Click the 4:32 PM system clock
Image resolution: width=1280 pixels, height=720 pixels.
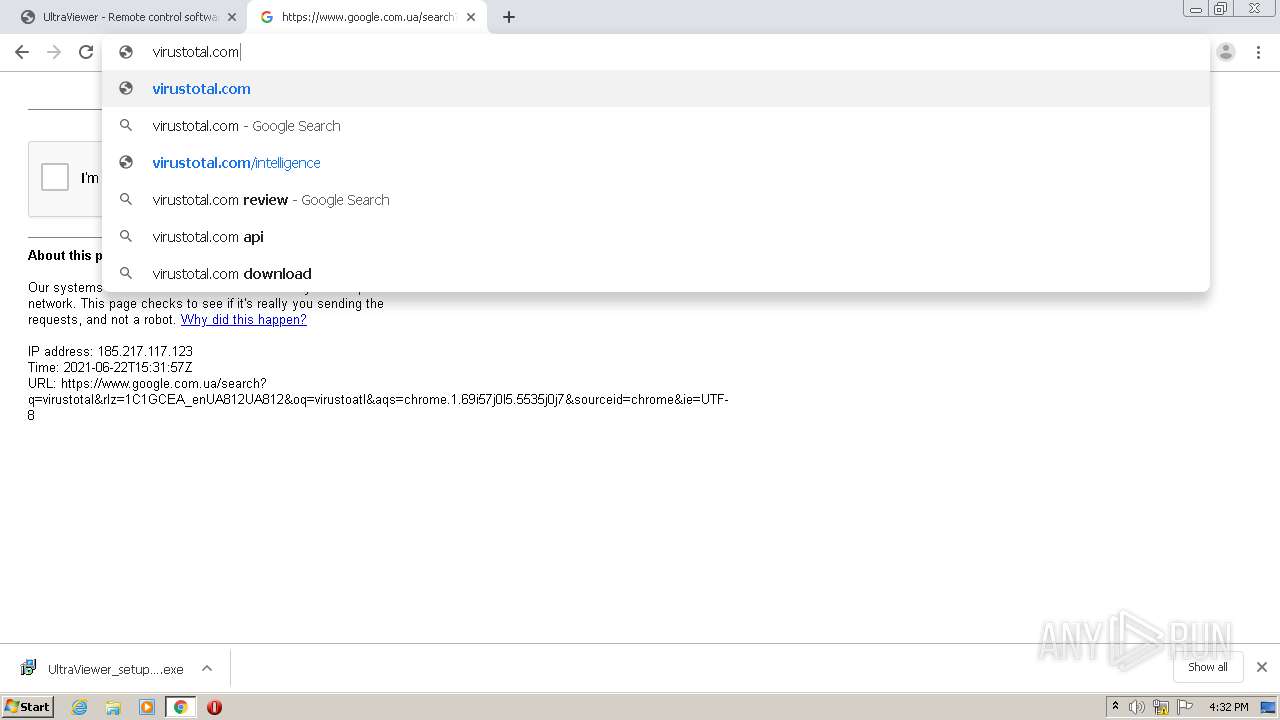[x=1229, y=707]
